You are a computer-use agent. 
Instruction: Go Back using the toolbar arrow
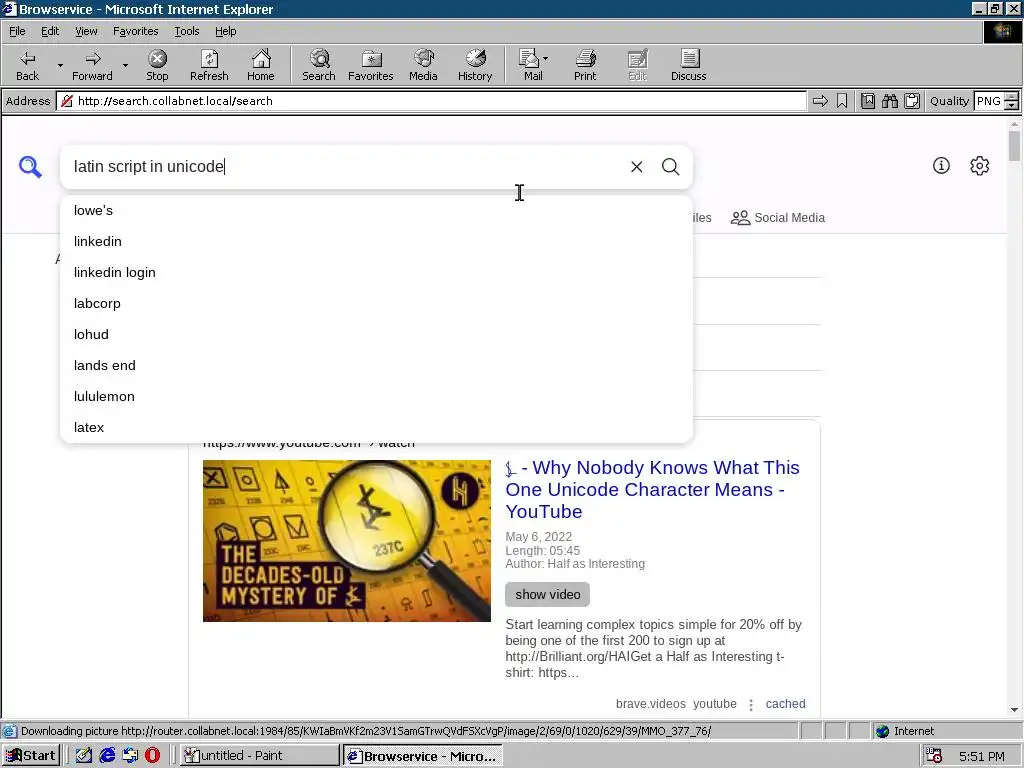27,65
